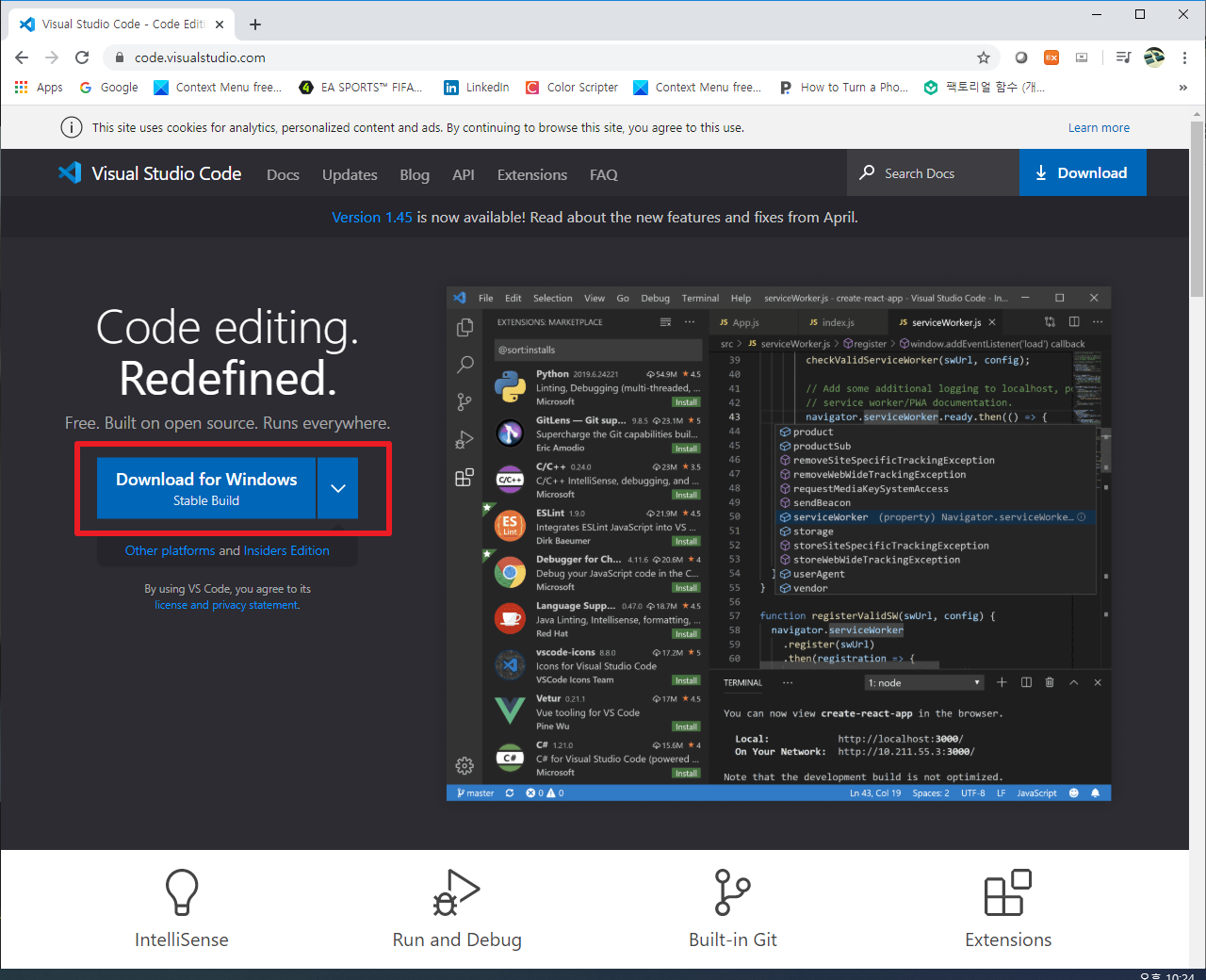The height and width of the screenshot is (980, 1206).
Task: Click the IntelliSense lightbulb icon
Action: 182,891
